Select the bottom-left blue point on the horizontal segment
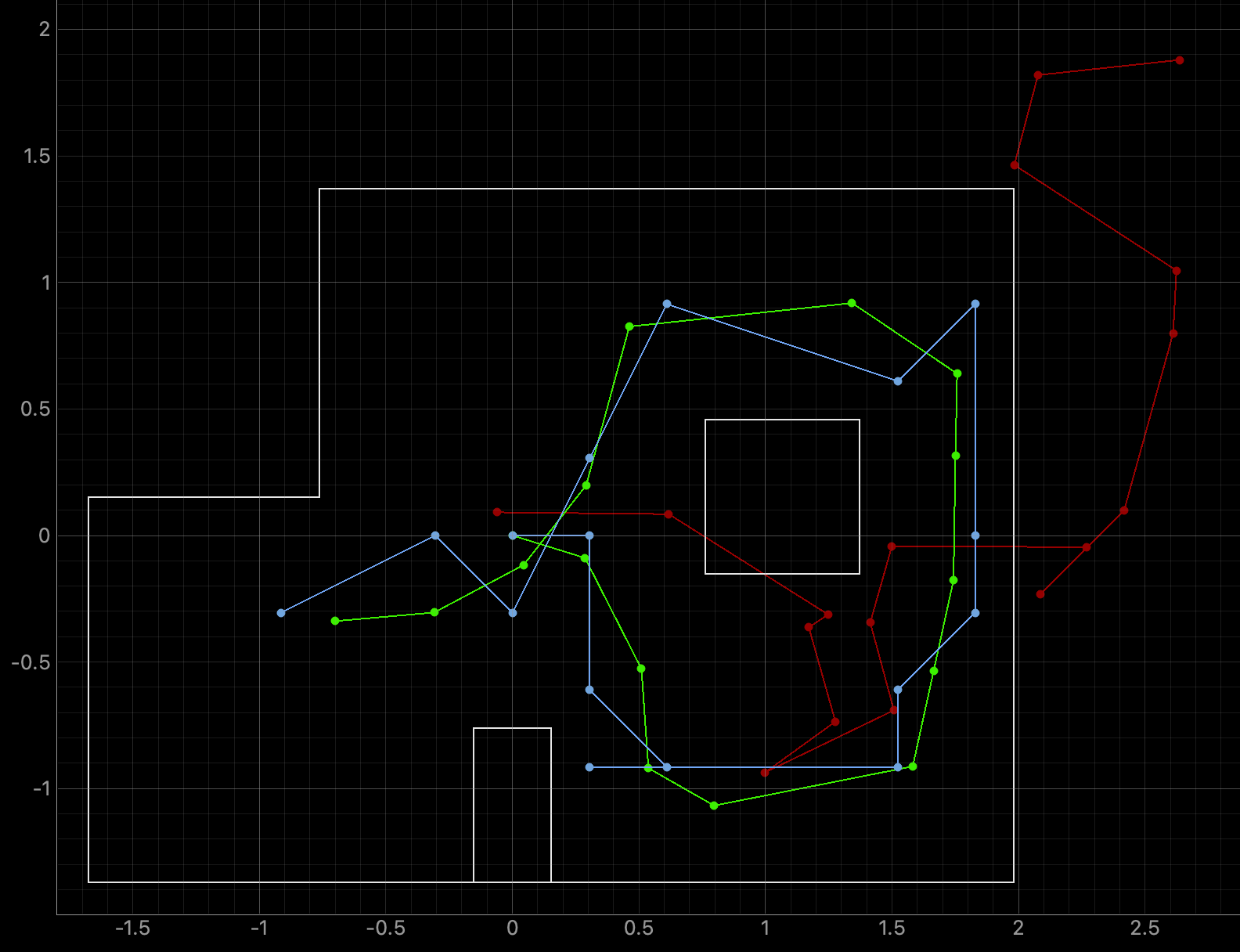The height and width of the screenshot is (952, 1240). coord(589,767)
